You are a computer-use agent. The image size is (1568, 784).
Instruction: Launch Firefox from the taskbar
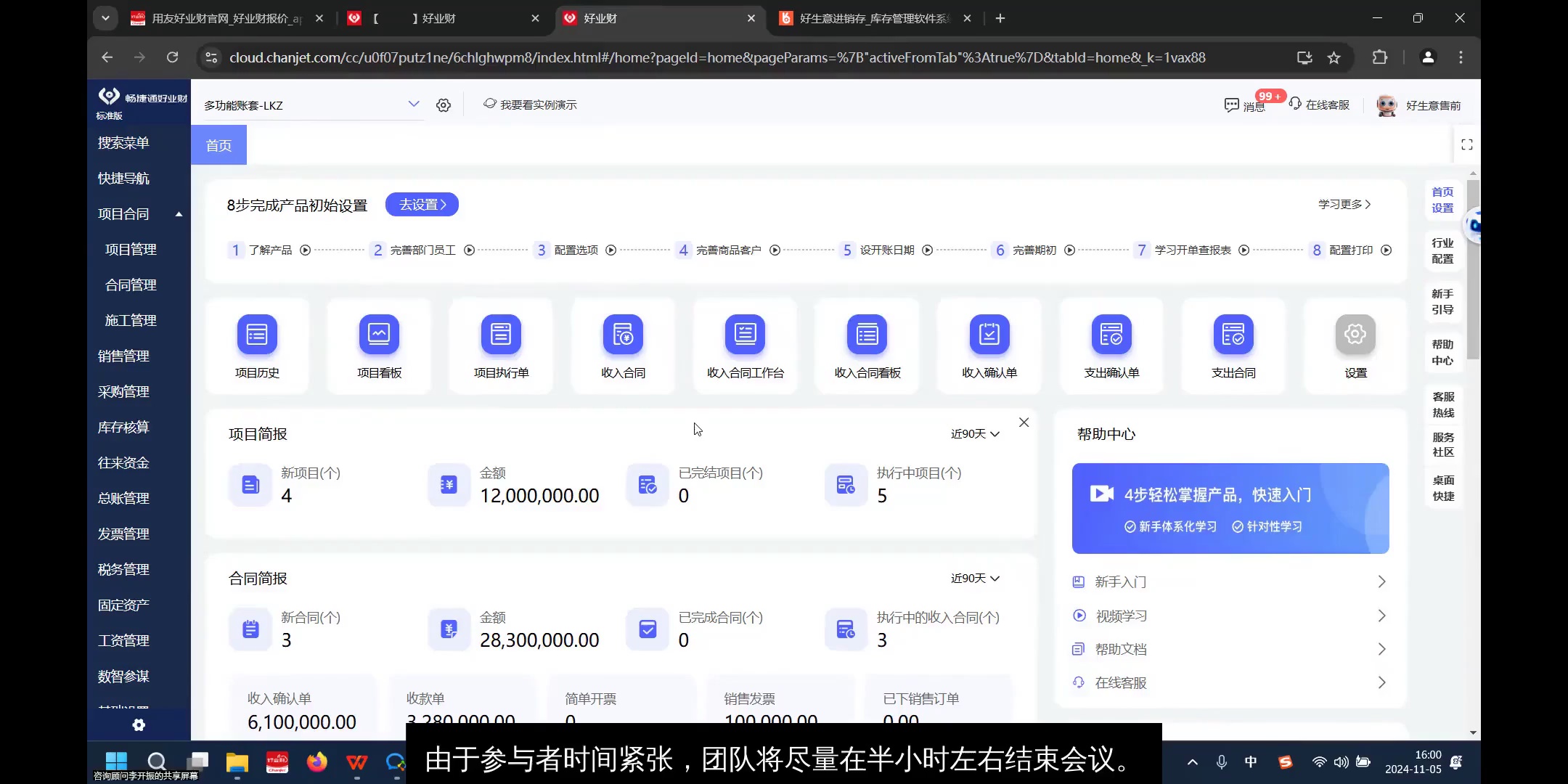click(316, 762)
